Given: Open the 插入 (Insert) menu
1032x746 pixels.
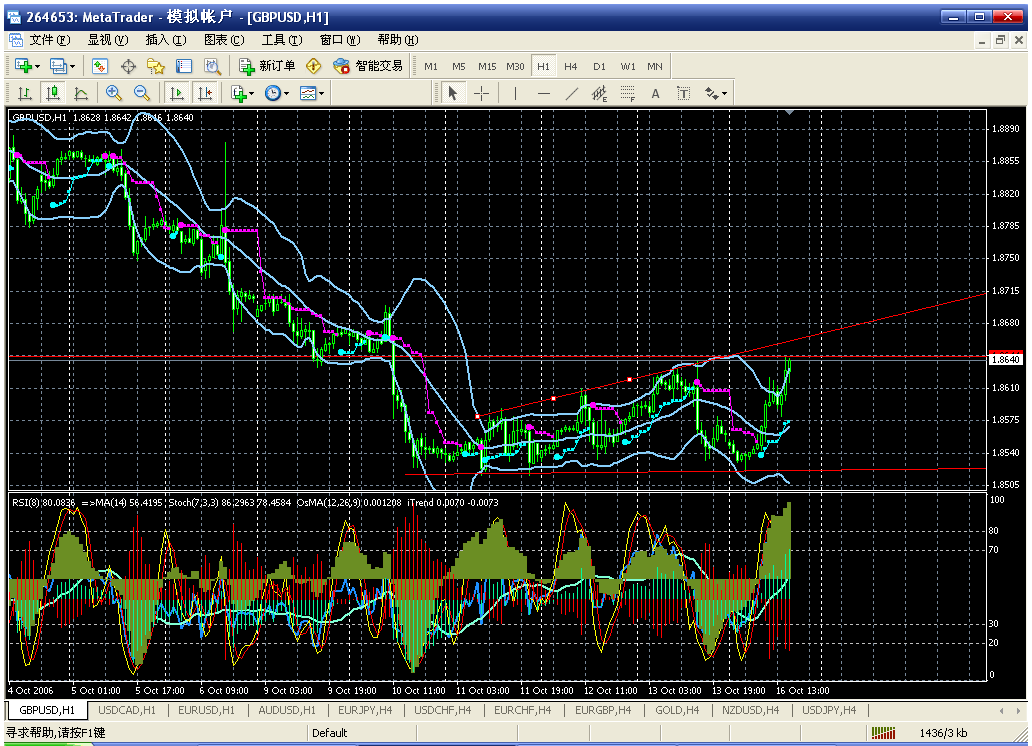Looking at the screenshot, I should click(x=165, y=40).
